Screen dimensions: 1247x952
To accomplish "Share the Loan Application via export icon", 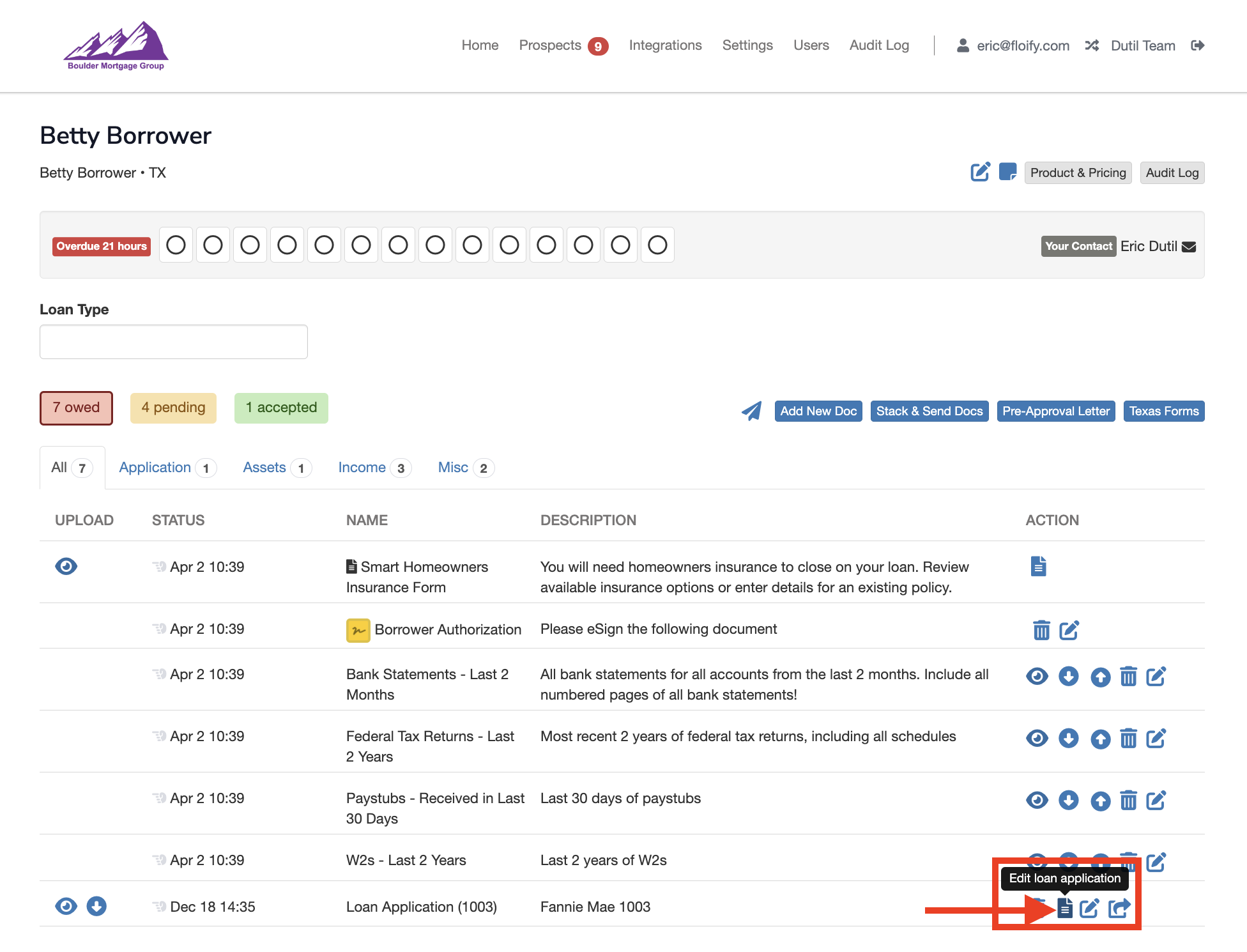I will point(1119,907).
